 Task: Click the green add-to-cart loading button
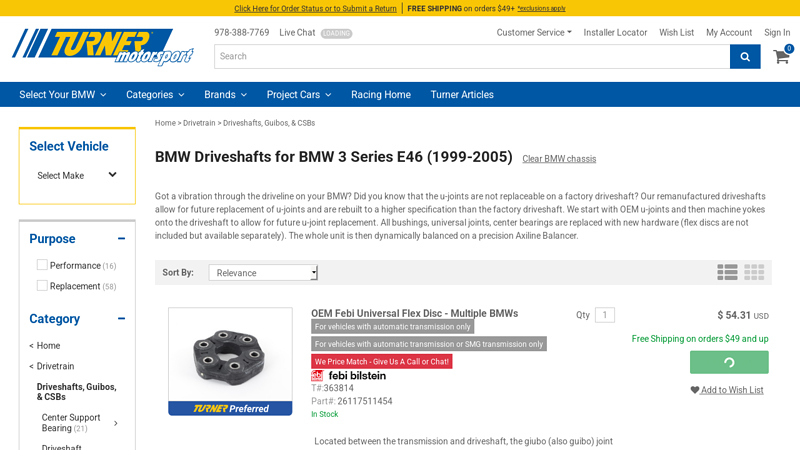pyautogui.click(x=729, y=362)
